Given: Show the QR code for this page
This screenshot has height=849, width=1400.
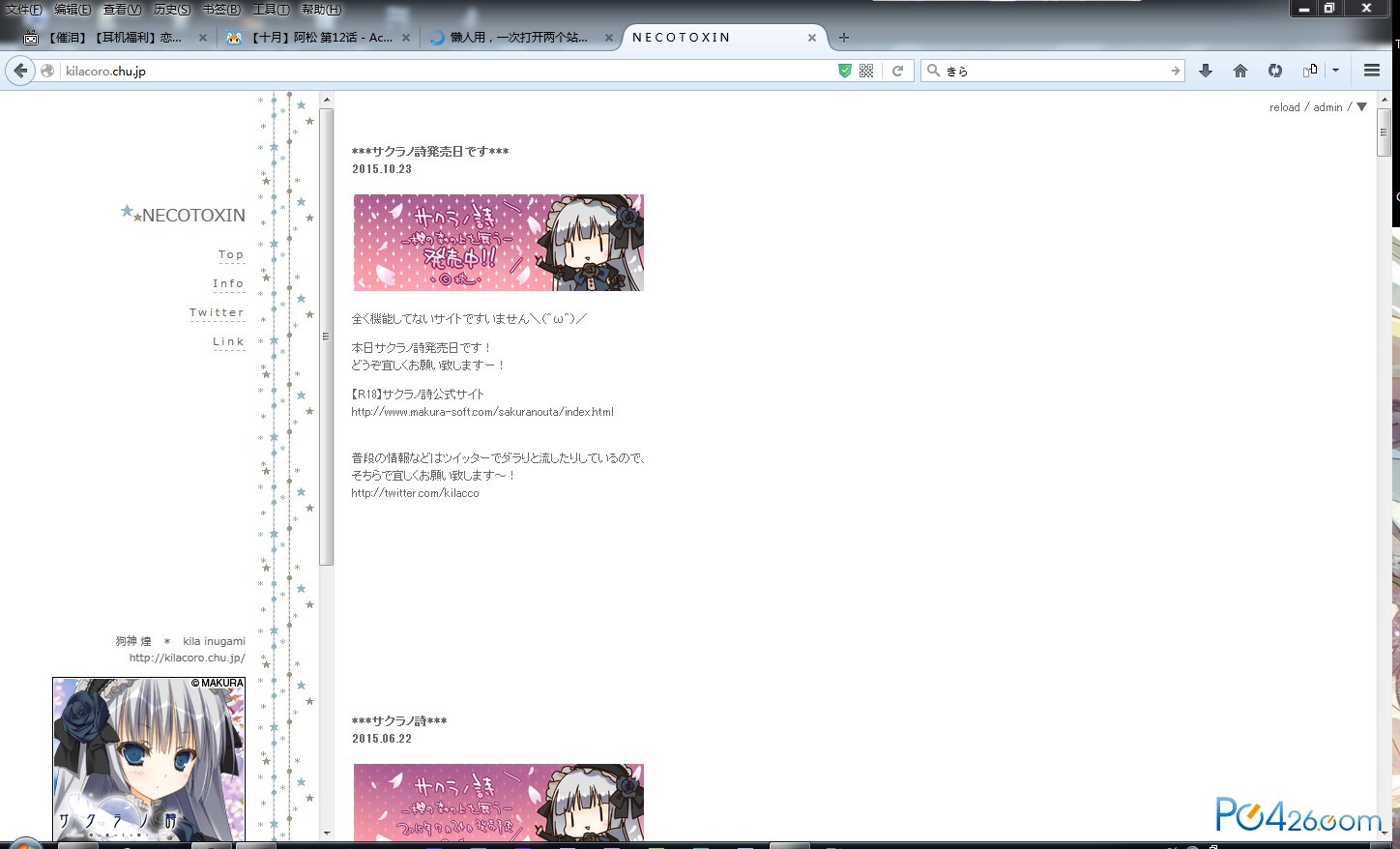Looking at the screenshot, I should point(866,71).
